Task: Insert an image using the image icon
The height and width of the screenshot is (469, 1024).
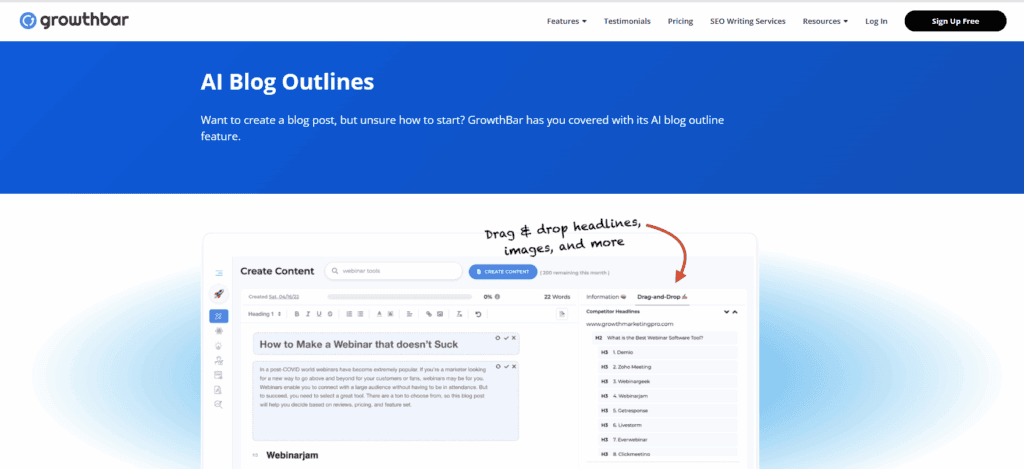Action: point(440,314)
